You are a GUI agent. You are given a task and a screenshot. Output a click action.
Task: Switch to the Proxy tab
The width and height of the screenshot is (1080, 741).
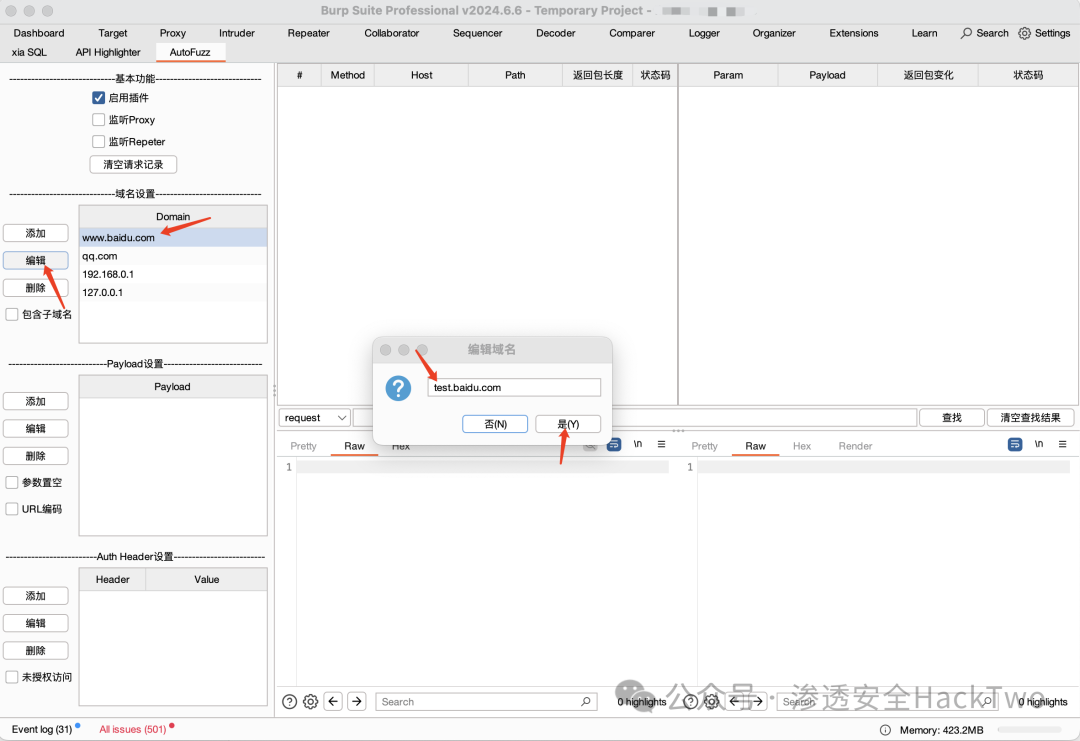(x=173, y=33)
